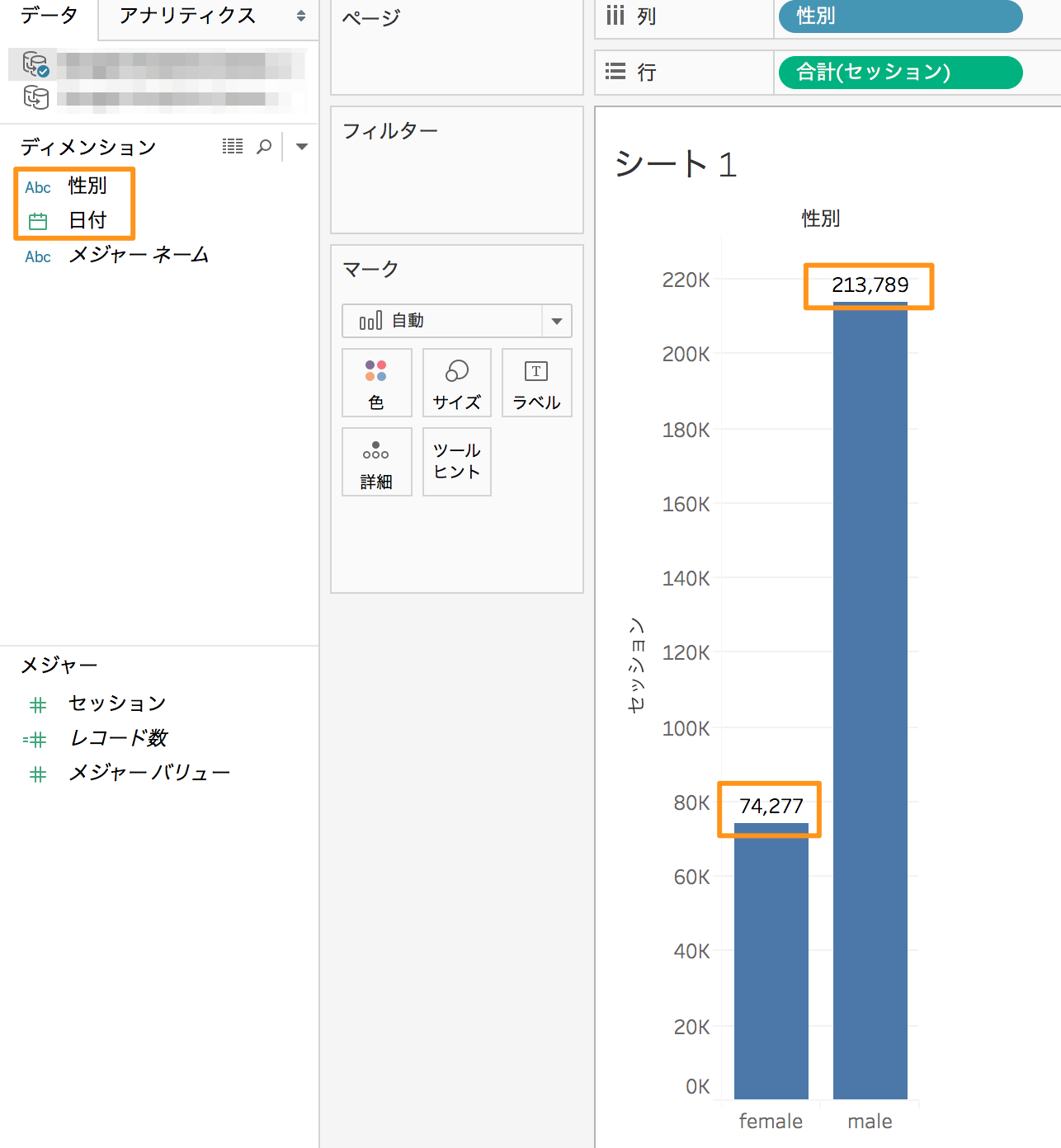Select the male bar in the chart
This screenshot has height=1148, width=1061.
click(870, 700)
